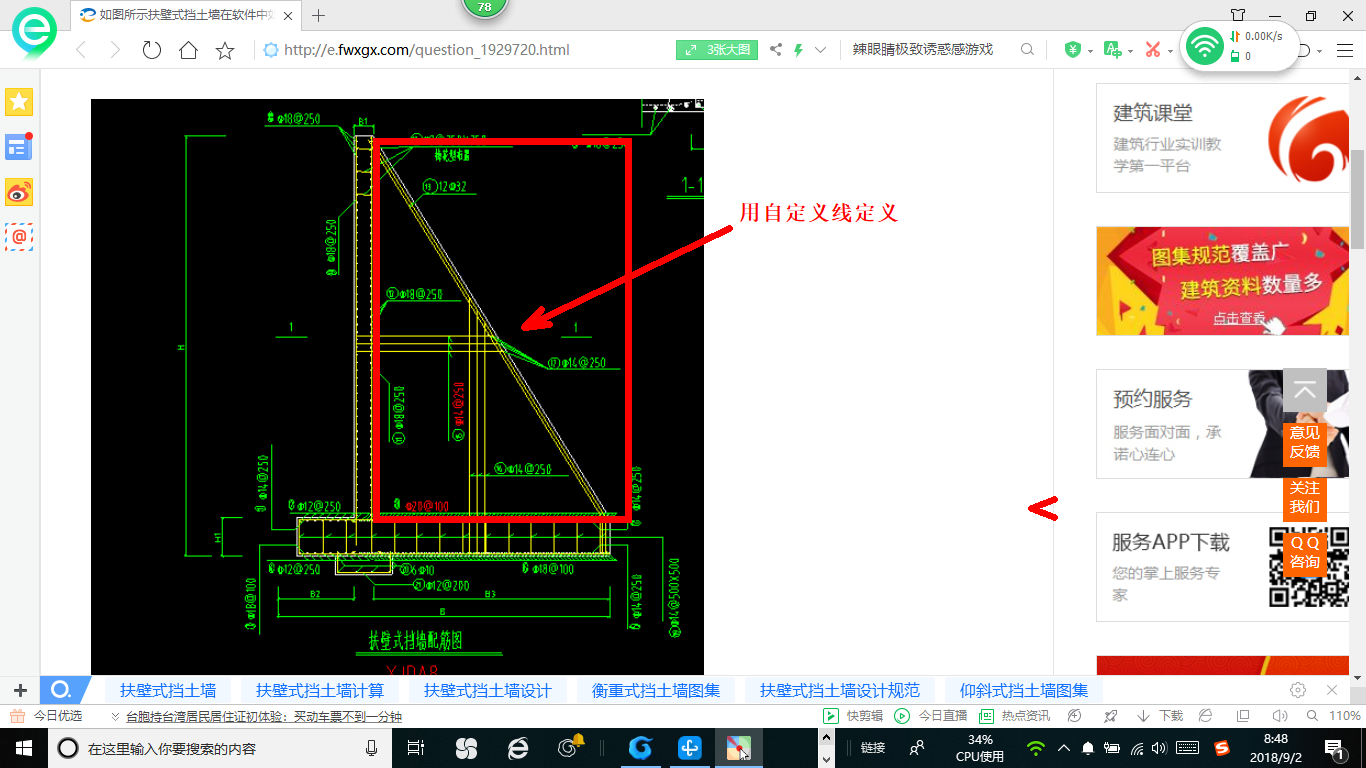Click the 扶壁式挡土墙设计规范 suggestion tab

[x=840, y=690]
